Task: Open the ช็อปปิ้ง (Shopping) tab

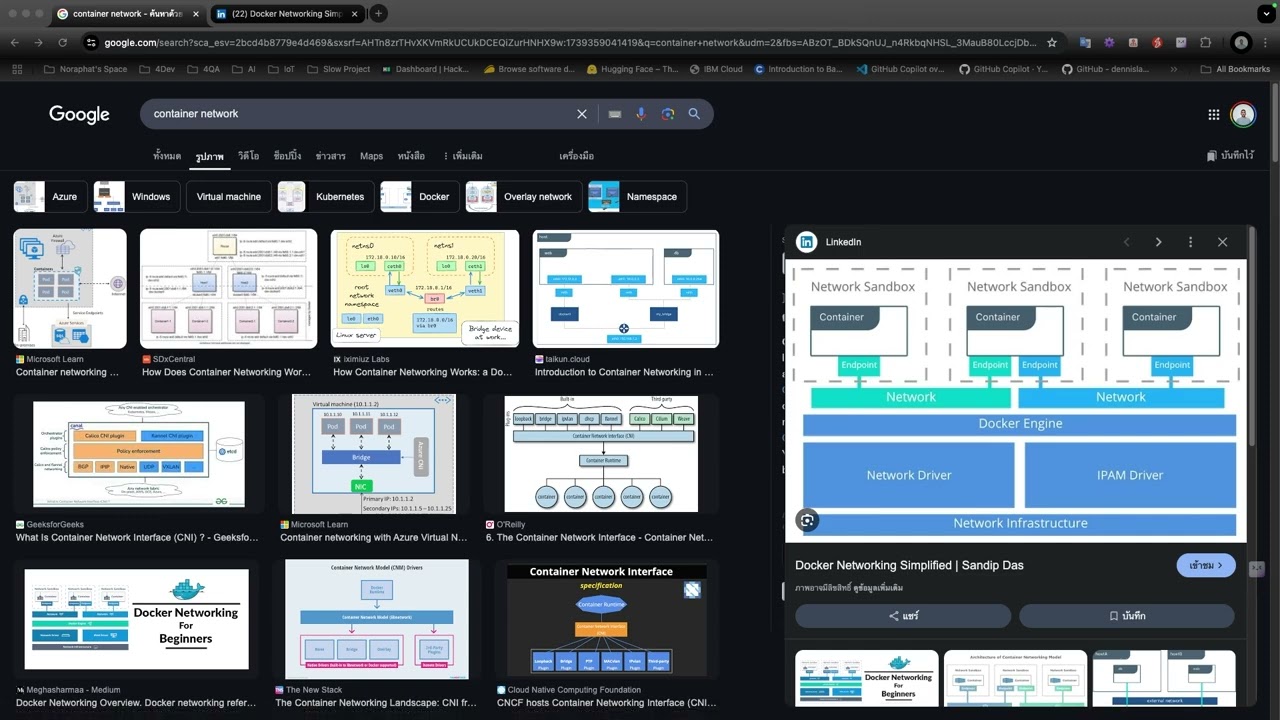Action: tap(287, 156)
